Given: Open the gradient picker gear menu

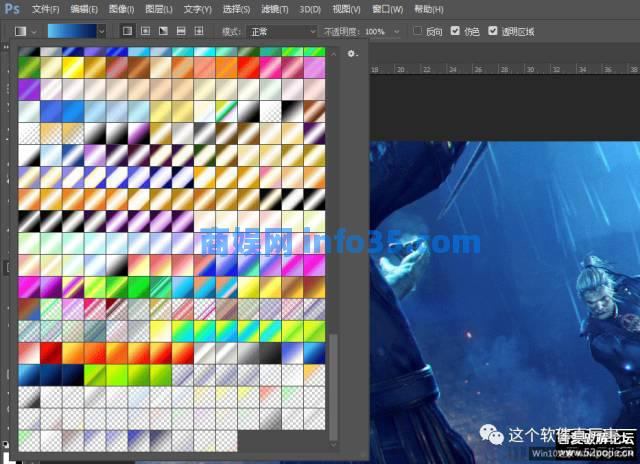Looking at the screenshot, I should coord(352,53).
